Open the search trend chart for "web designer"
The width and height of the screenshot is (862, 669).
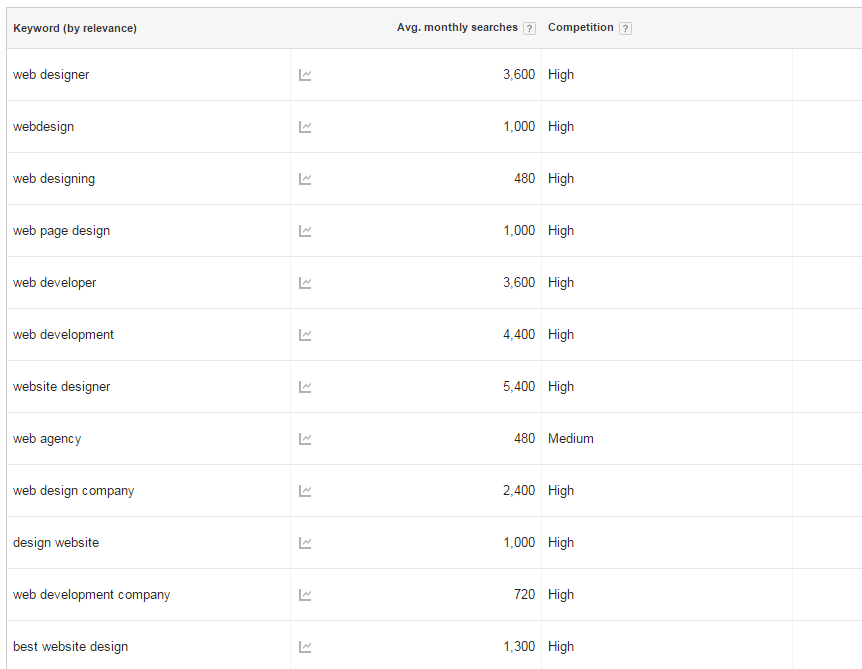point(304,74)
